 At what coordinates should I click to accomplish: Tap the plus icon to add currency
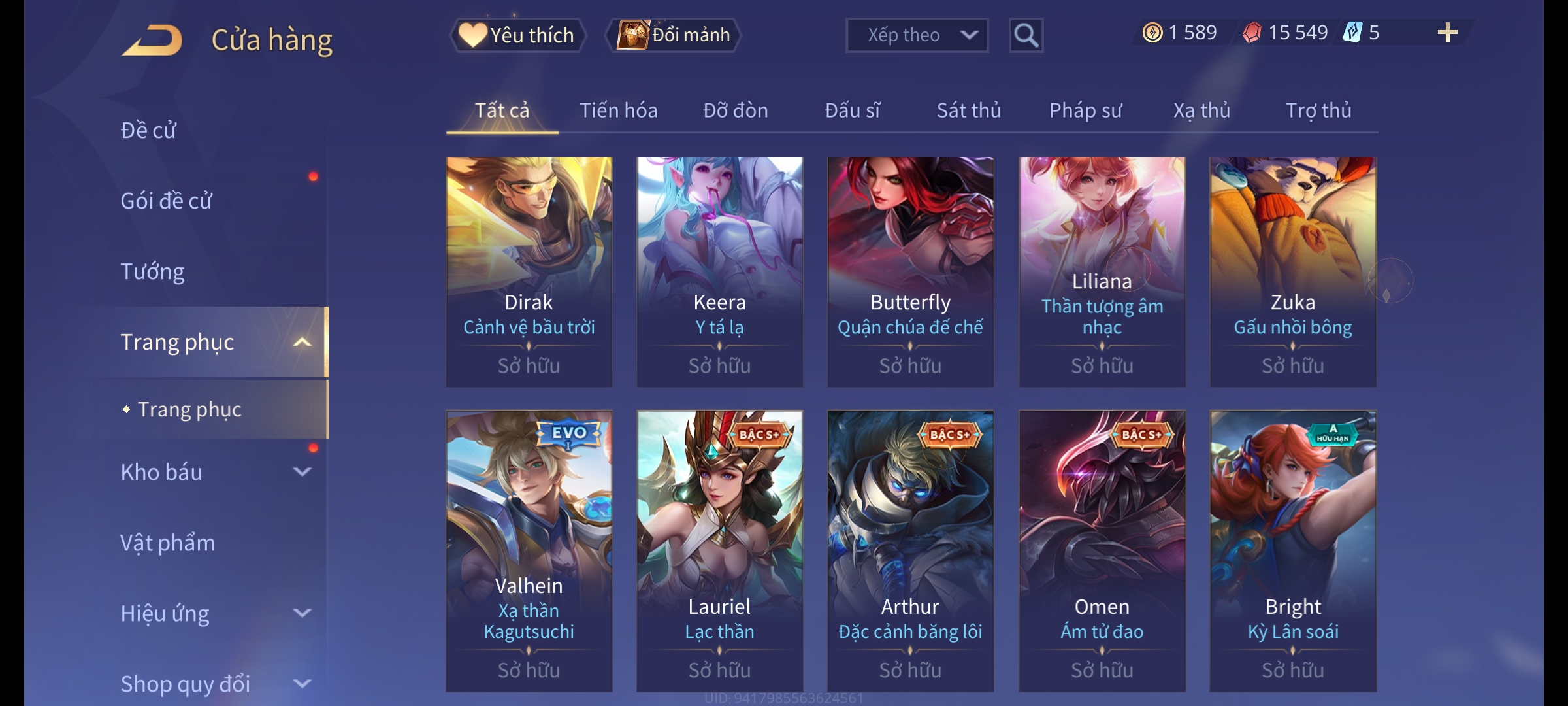coord(1448,33)
